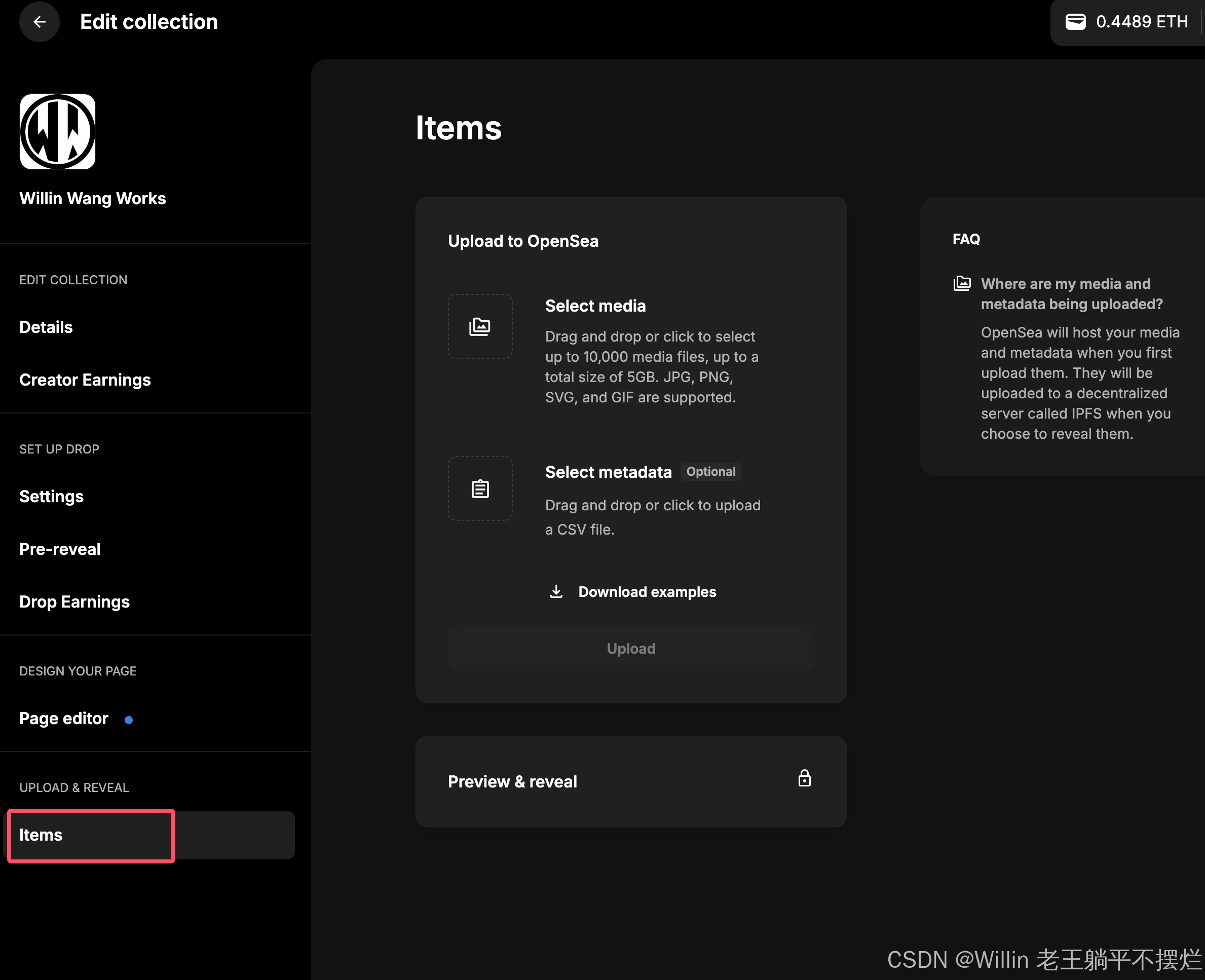This screenshot has height=980, width=1205.
Task: Open Drop Earnings page
Action: click(74, 602)
